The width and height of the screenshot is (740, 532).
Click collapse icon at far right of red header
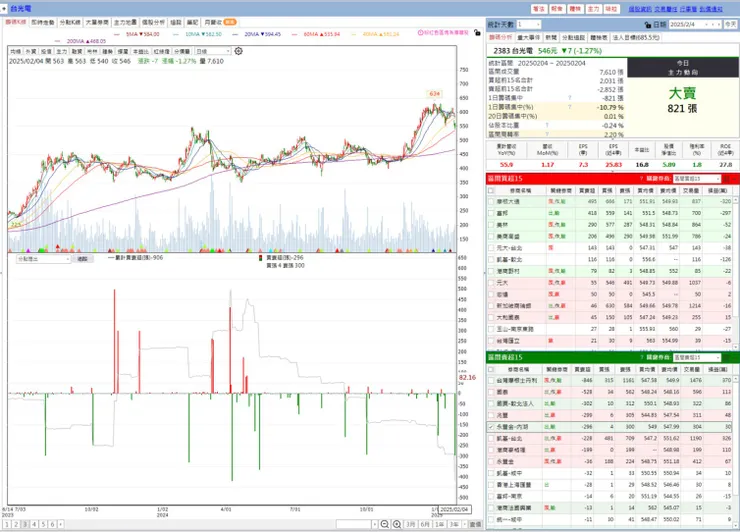click(735, 178)
